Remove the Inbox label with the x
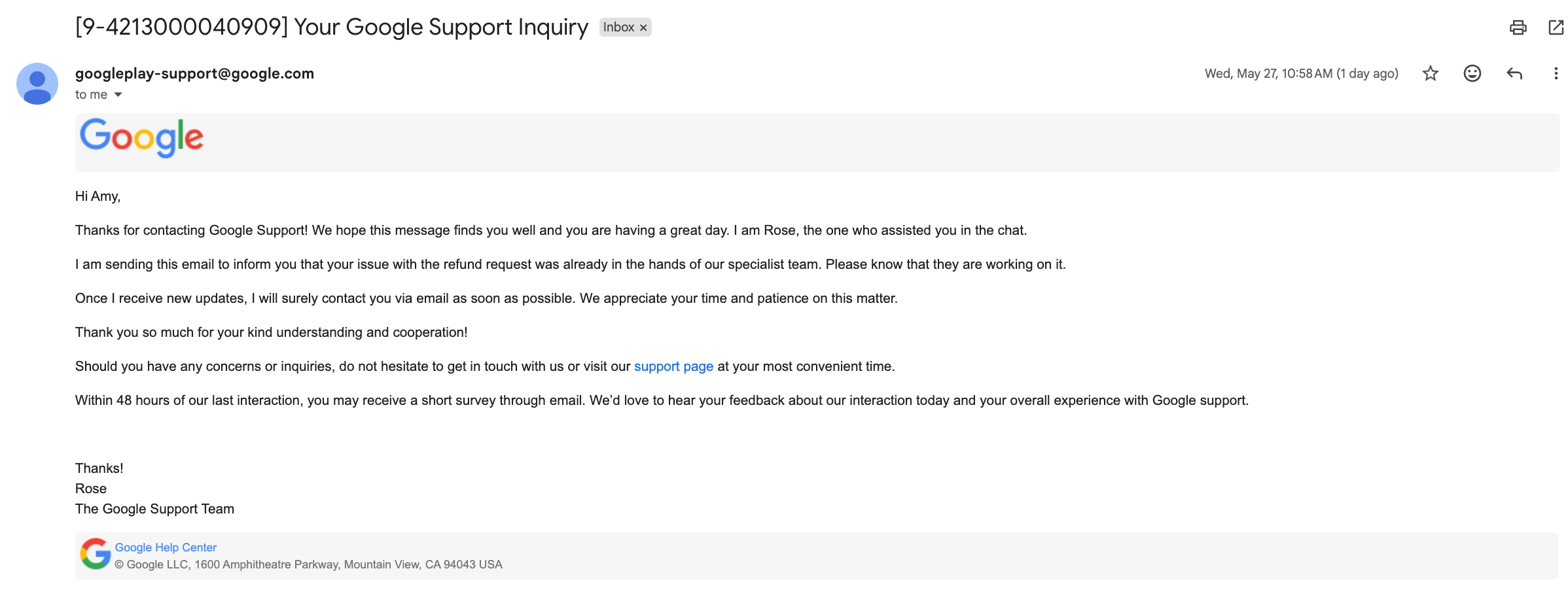Screen dimensions: 1568x590 tap(643, 27)
